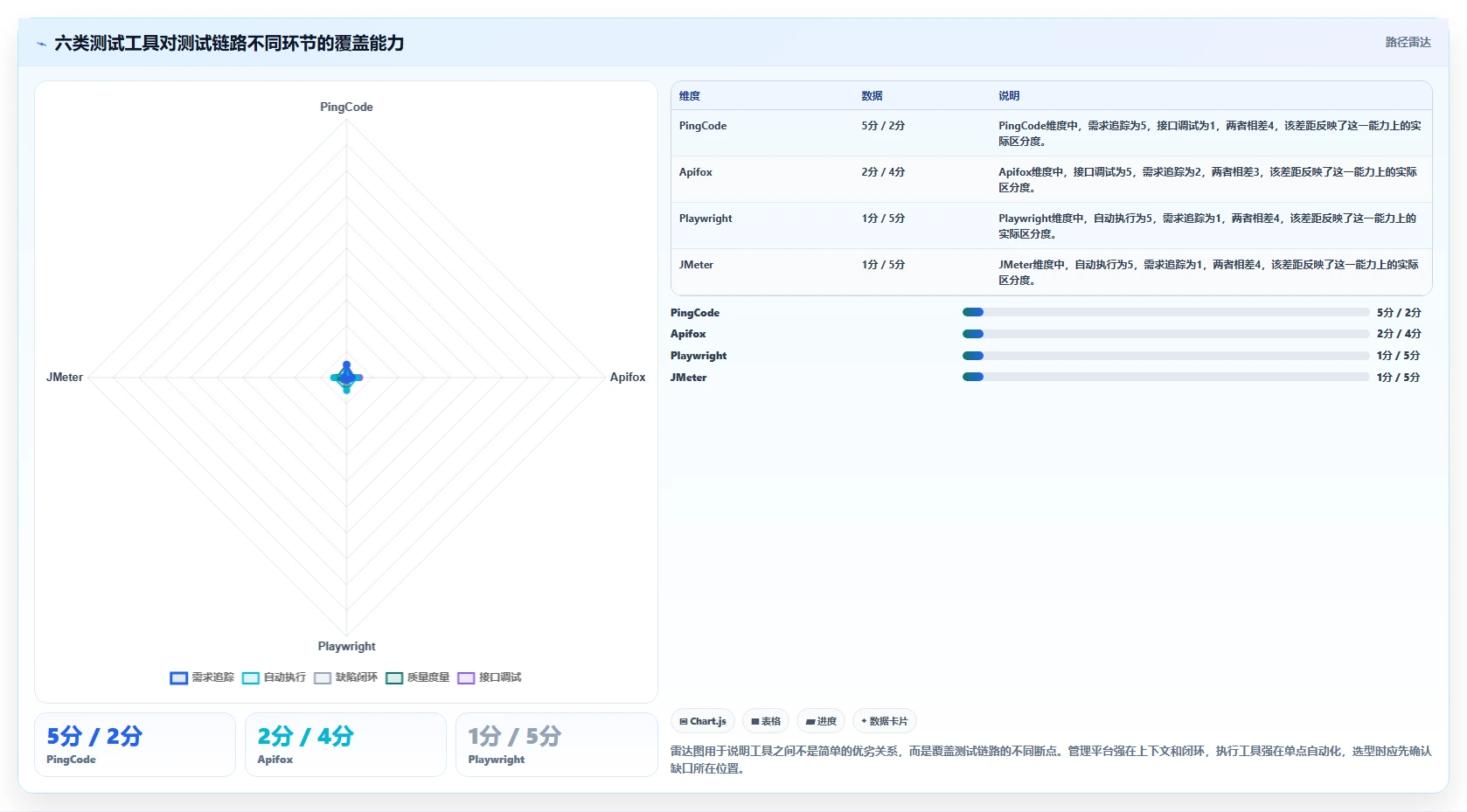Click PingCode axis label on radar chart
The width and height of the screenshot is (1467, 812).
(x=346, y=107)
